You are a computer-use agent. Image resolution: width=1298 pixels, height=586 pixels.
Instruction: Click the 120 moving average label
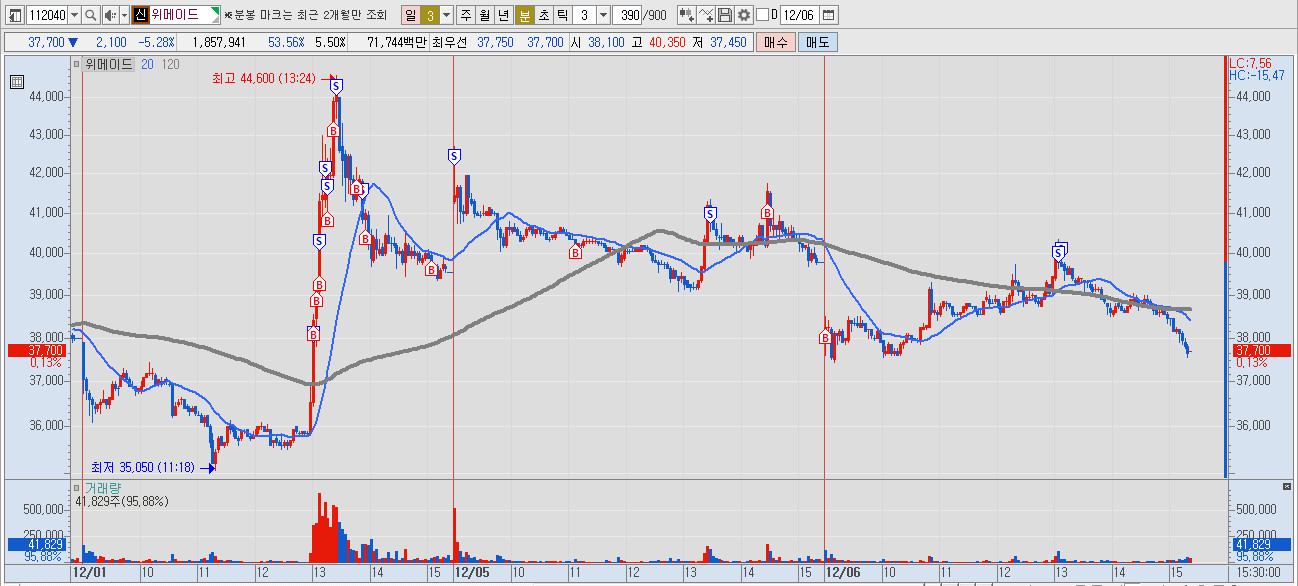click(170, 64)
